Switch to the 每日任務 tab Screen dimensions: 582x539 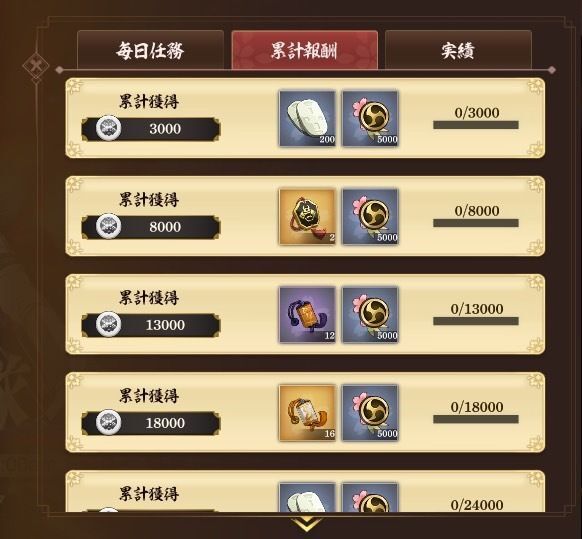click(x=150, y=50)
